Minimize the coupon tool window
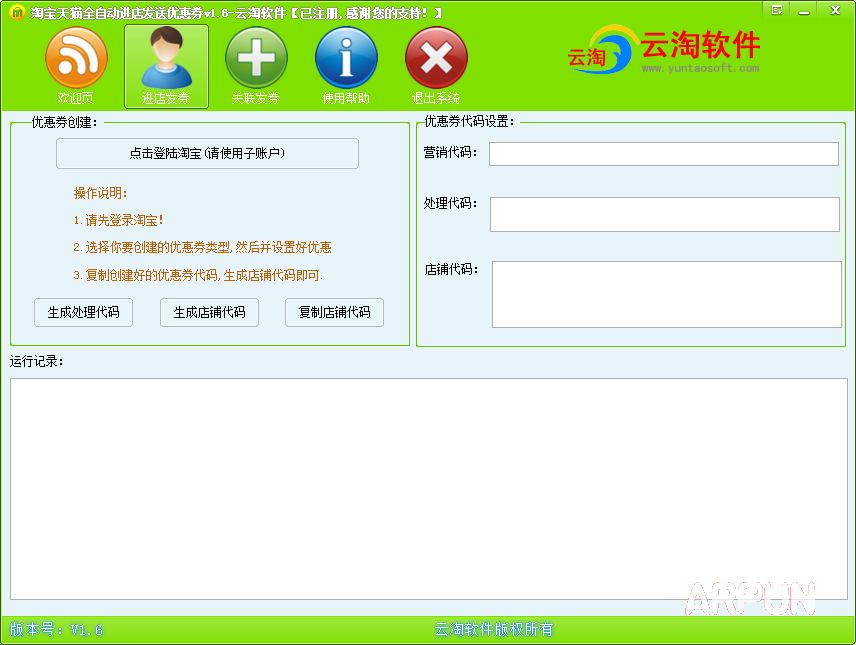Image resolution: width=856 pixels, height=645 pixels. click(802, 9)
